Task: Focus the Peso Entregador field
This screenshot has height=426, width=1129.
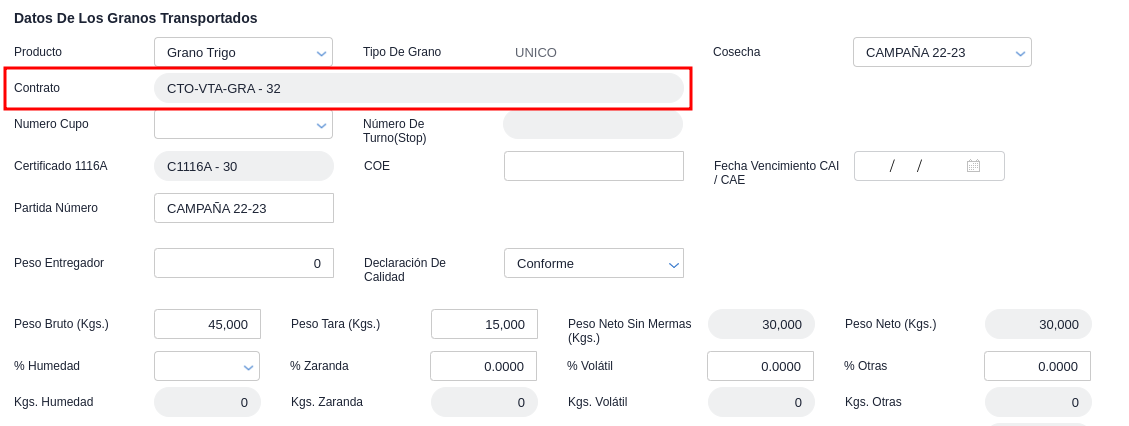Action: click(243, 263)
